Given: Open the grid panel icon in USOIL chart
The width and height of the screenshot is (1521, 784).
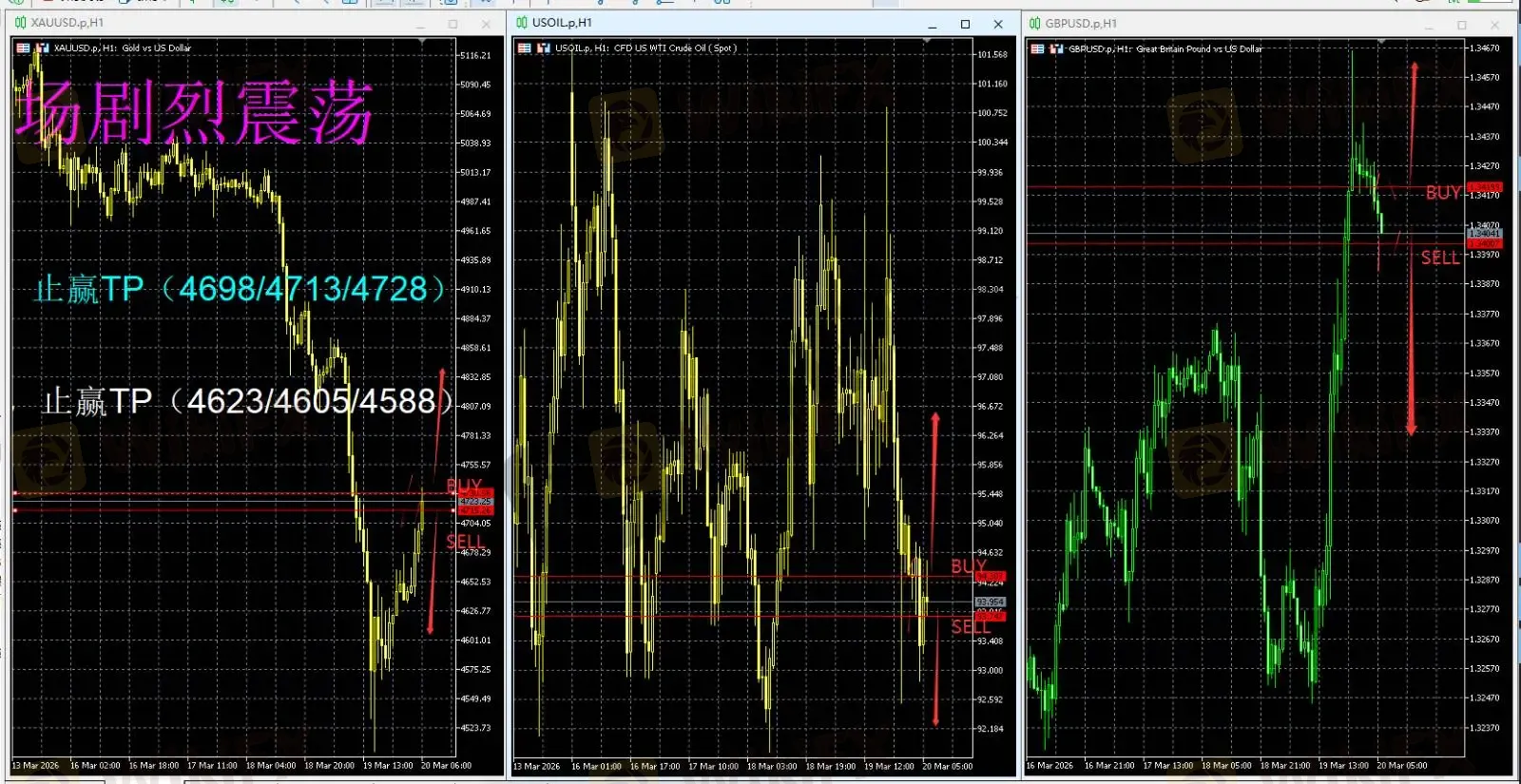Looking at the screenshot, I should (x=524, y=48).
